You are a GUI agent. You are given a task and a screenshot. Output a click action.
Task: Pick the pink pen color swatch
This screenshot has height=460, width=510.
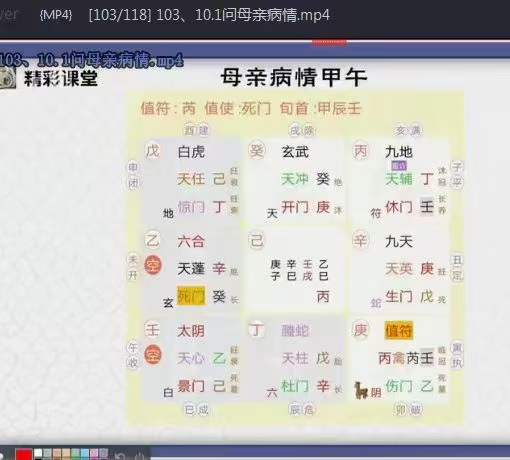tap(94, 453)
